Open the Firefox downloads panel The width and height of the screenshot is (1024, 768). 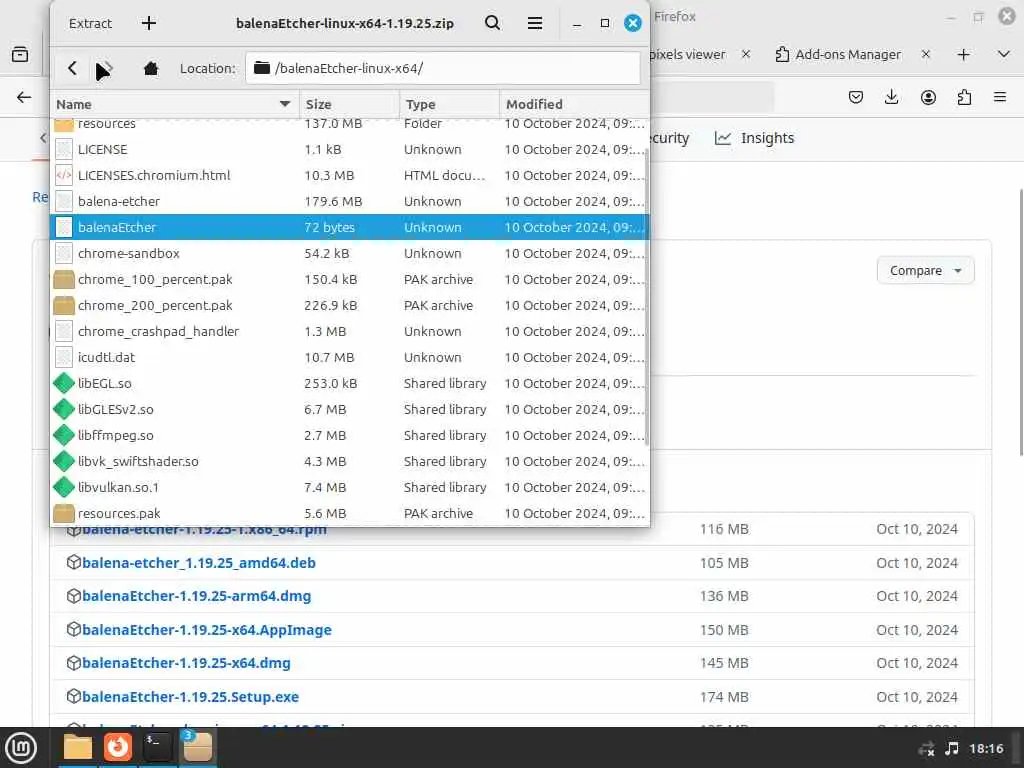[891, 97]
